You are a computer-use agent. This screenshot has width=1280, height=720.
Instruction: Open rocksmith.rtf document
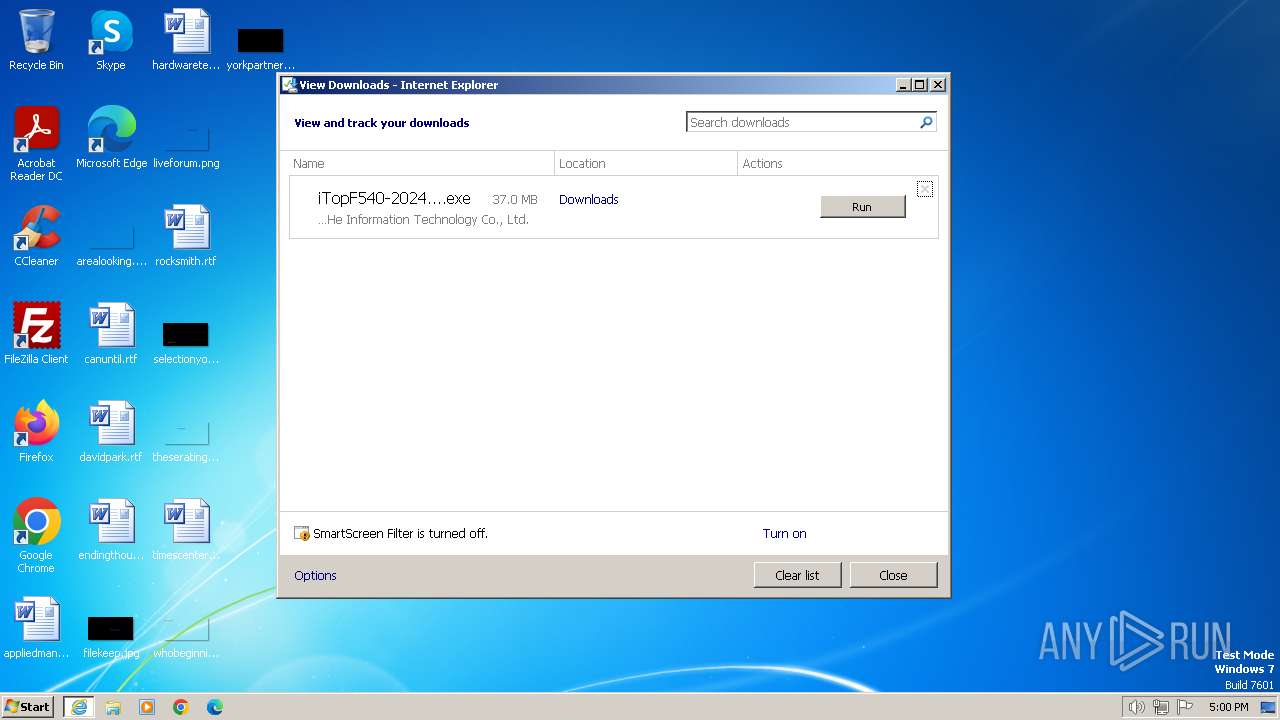(186, 237)
